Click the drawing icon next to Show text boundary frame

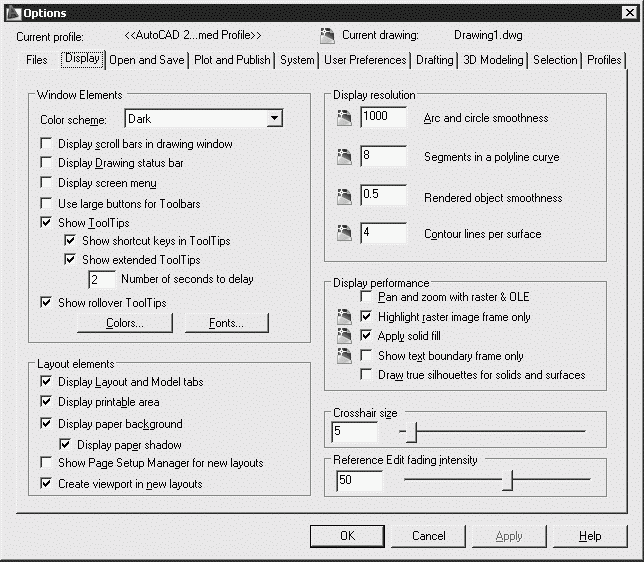click(344, 355)
